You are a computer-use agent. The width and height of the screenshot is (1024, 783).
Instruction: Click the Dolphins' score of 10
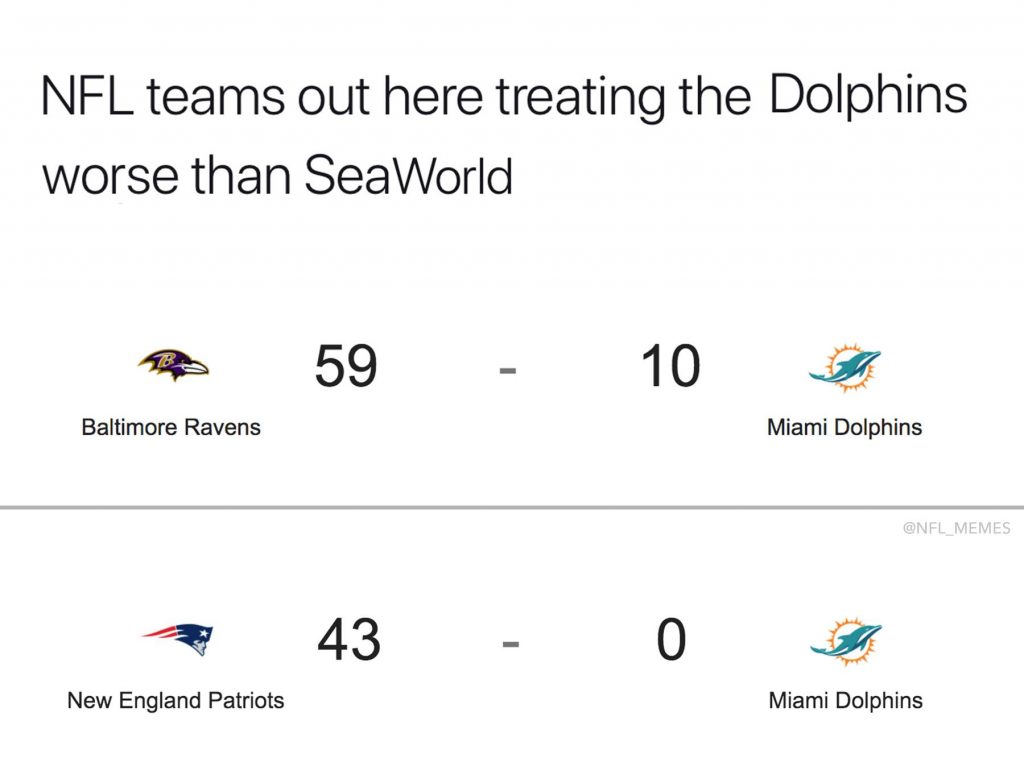[670, 366]
